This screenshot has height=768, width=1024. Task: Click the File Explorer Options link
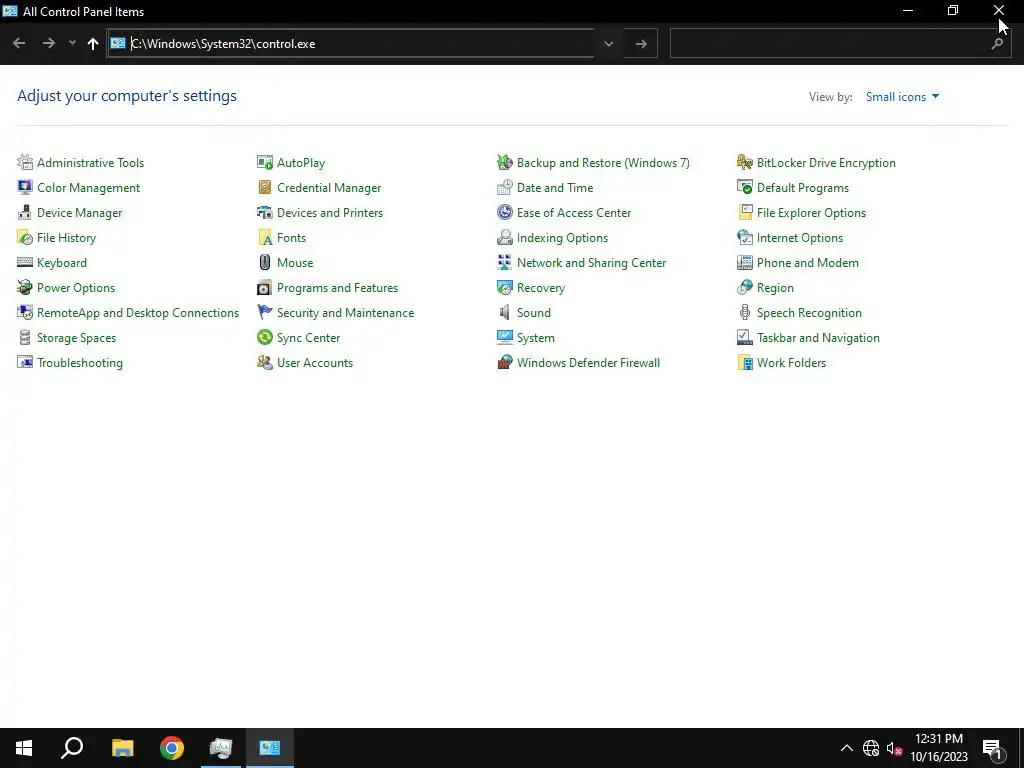[x=811, y=213]
